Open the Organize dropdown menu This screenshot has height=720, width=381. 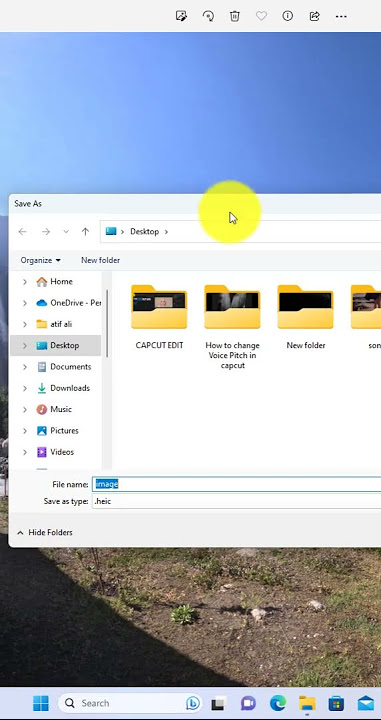coord(40,260)
